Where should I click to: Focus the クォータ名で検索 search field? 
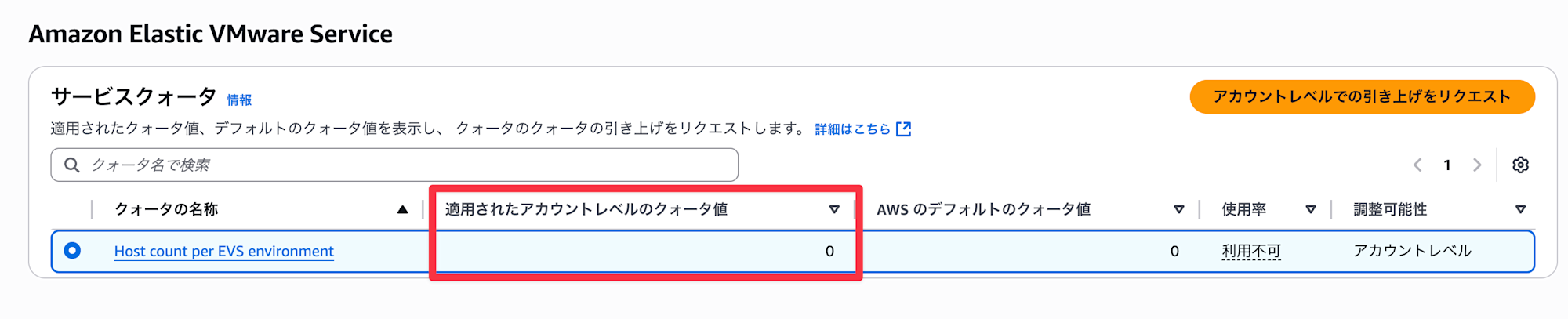[394, 165]
